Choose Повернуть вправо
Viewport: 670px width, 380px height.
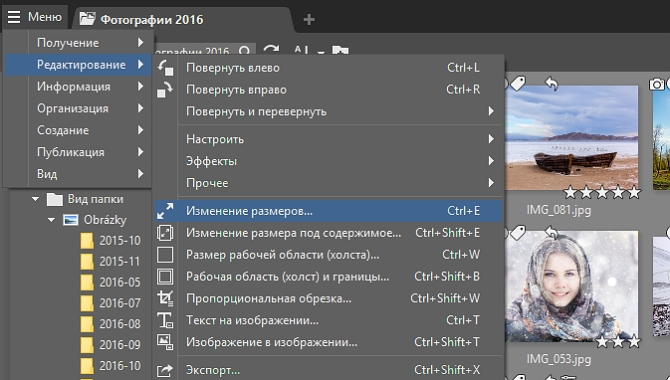[328, 89]
